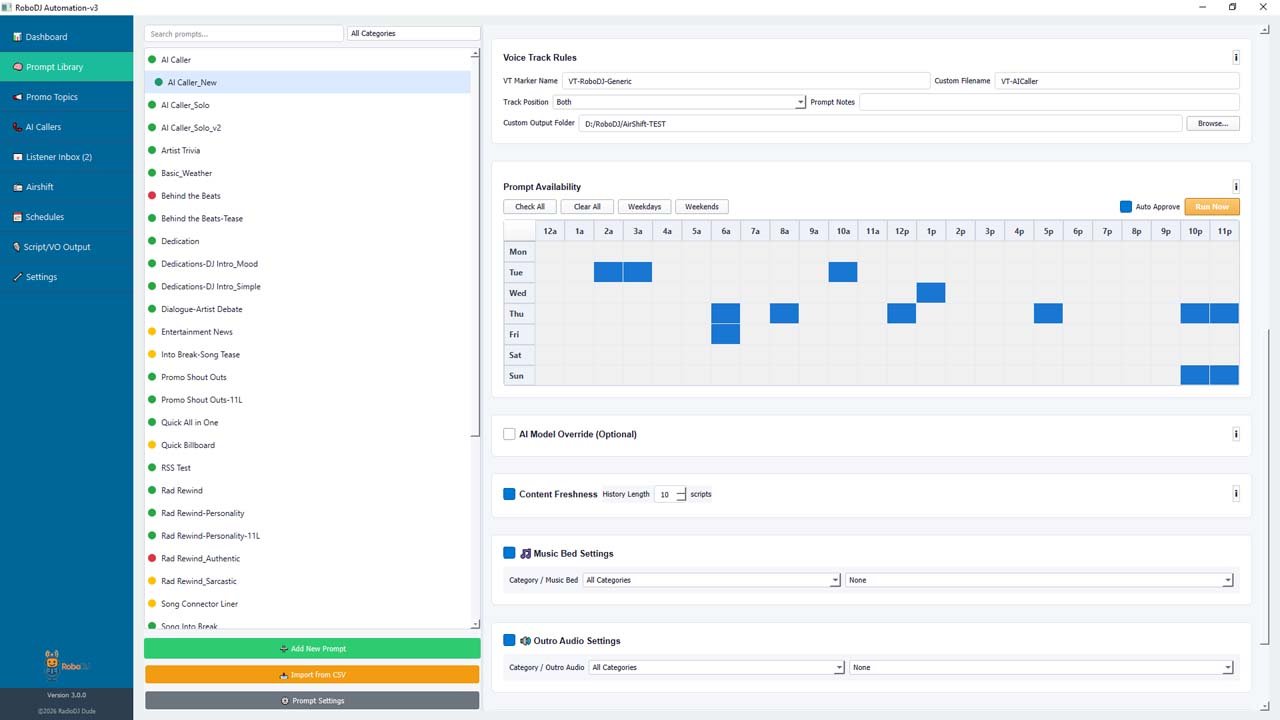Click the Voice Track Rules info icon
Viewport: 1280px width, 720px height.
(1236, 58)
